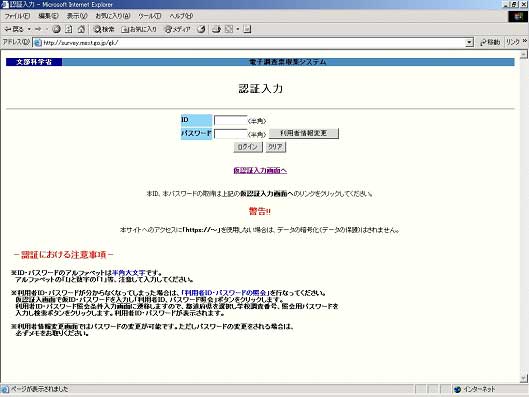Click the 利用者情報変更 button
Image resolution: width=529 pixels, height=397 pixels.
pyautogui.click(x=304, y=133)
